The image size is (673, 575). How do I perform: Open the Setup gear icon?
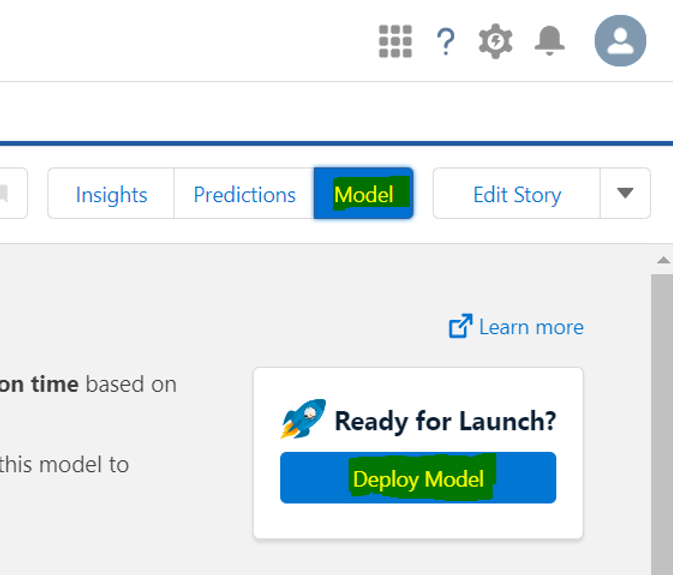point(496,41)
